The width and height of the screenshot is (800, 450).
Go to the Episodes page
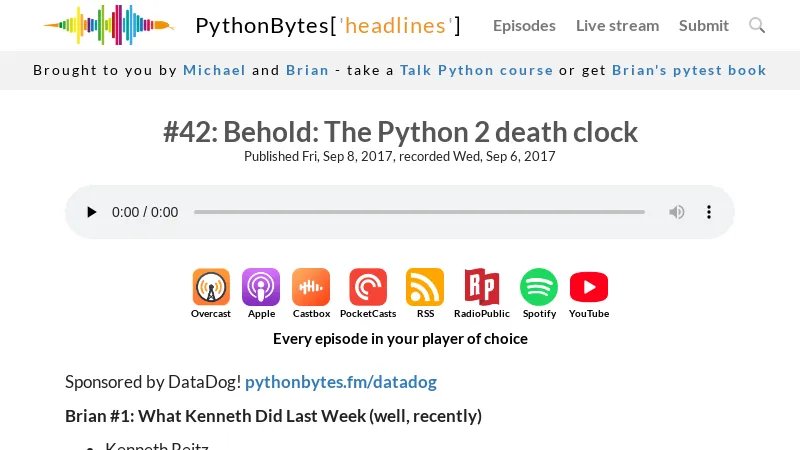click(524, 25)
